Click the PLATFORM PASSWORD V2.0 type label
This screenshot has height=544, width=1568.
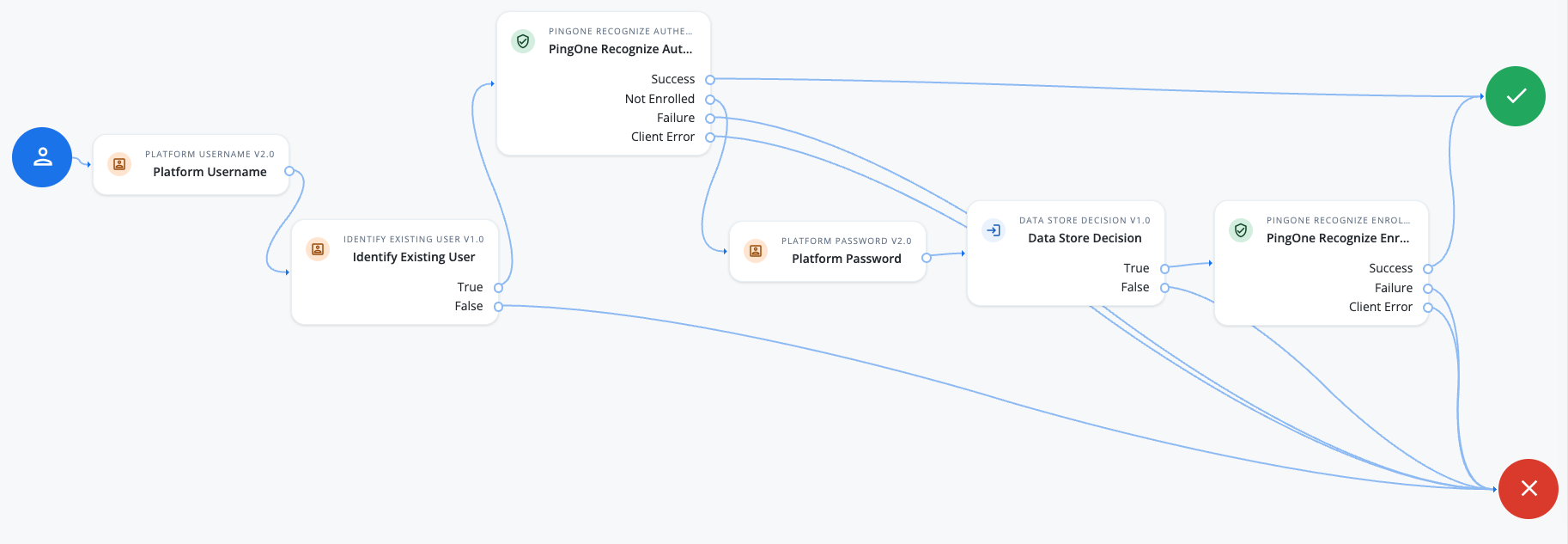pos(847,241)
